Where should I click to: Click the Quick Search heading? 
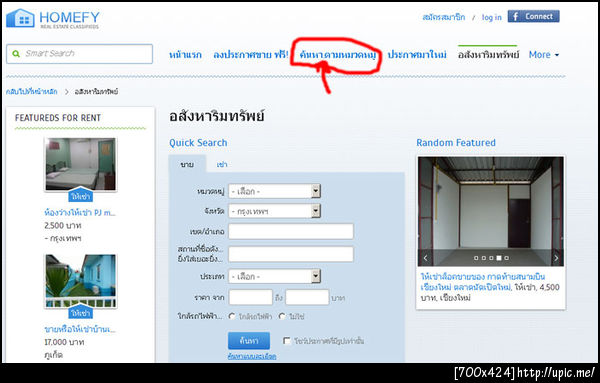tap(198, 143)
